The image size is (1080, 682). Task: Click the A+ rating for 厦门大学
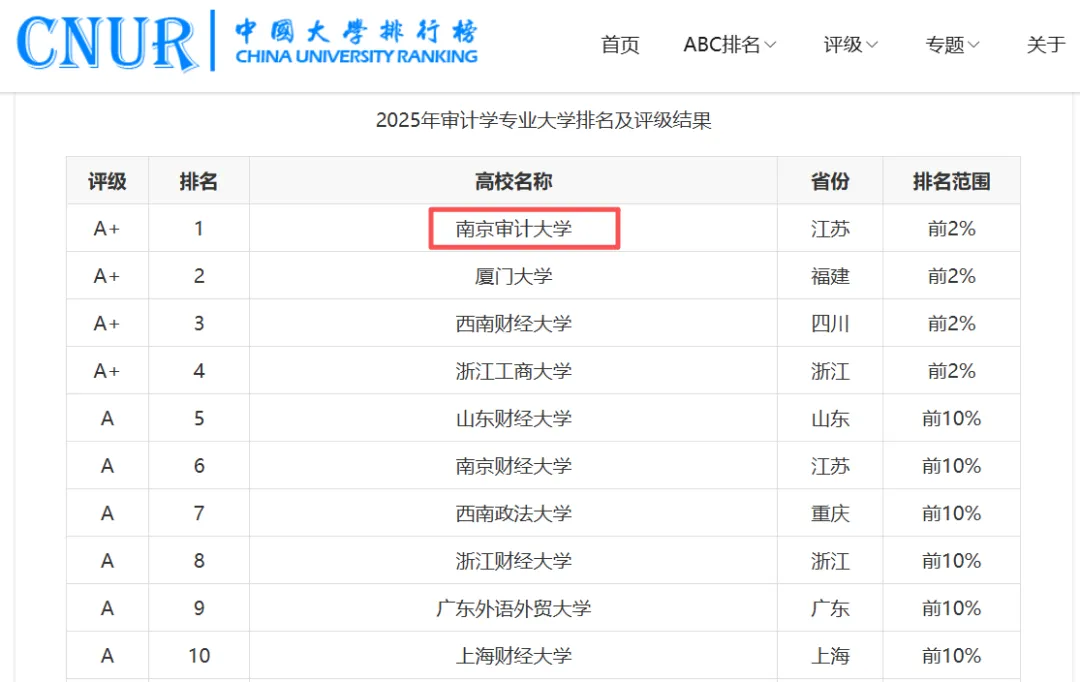107,276
